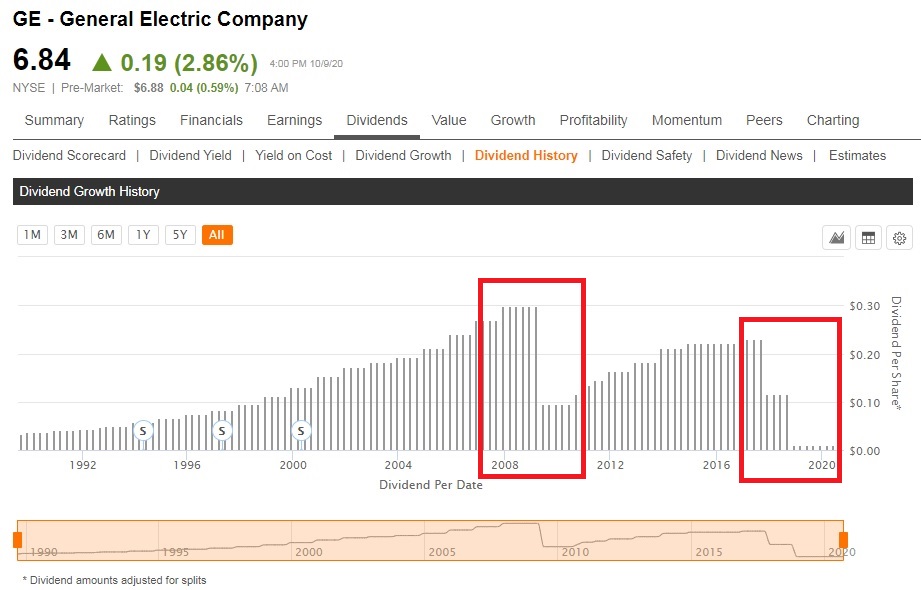The image size is (921, 590).
Task: Open the Ratings tab
Action: pos(132,120)
